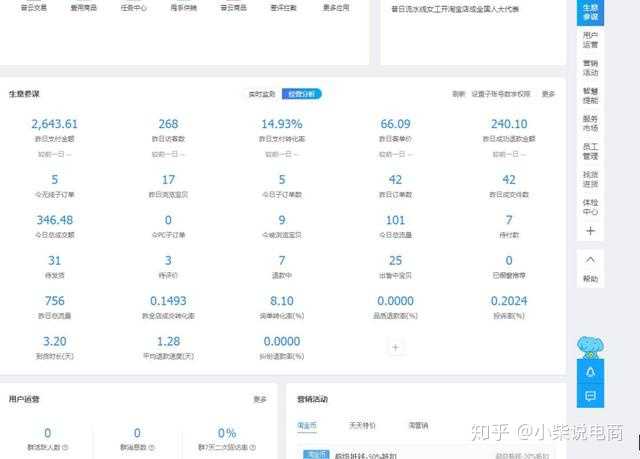Click the 25 items-on-sale value
Viewport: 640px width, 459px height.
coord(395,260)
